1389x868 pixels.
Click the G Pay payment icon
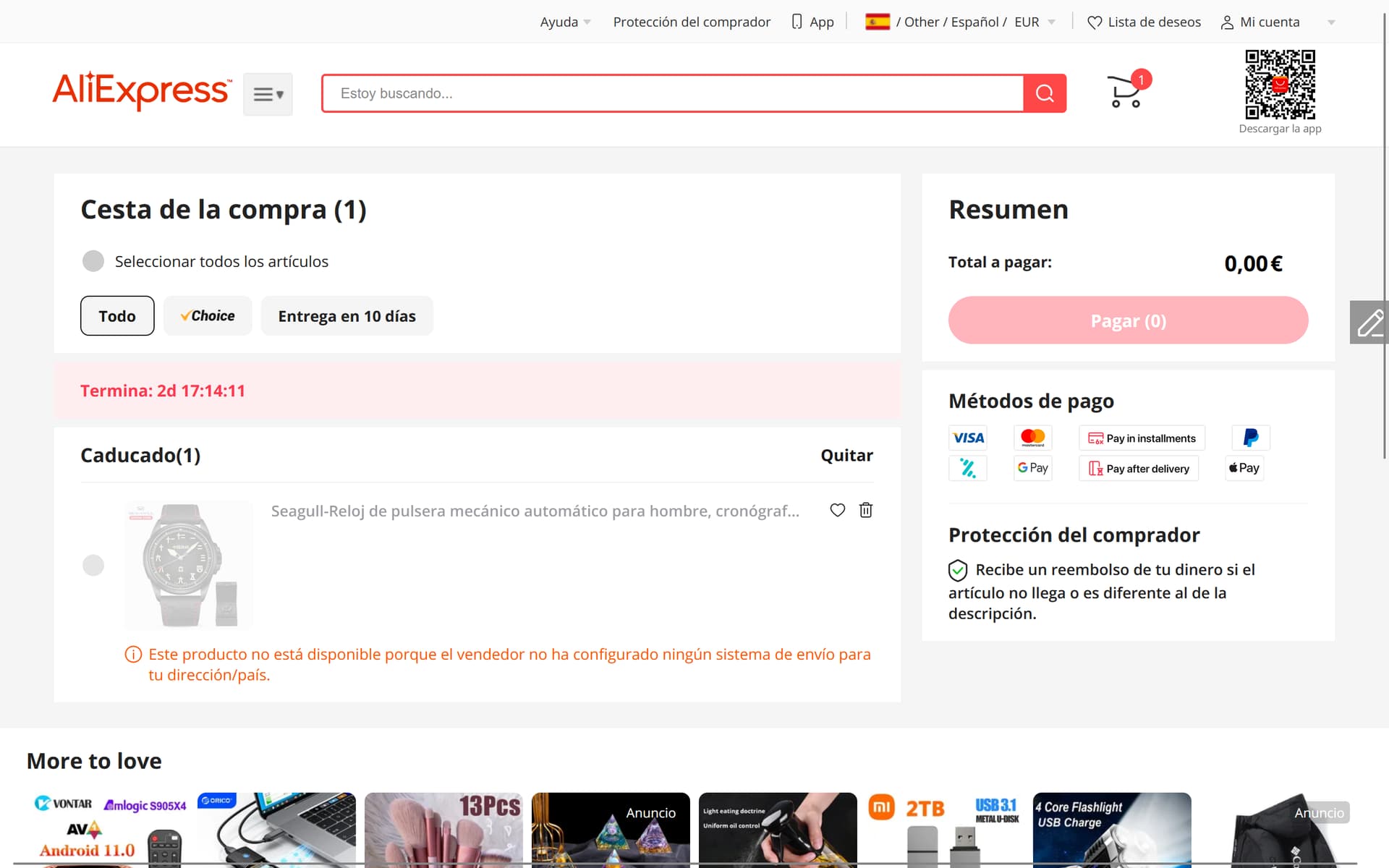(1033, 468)
